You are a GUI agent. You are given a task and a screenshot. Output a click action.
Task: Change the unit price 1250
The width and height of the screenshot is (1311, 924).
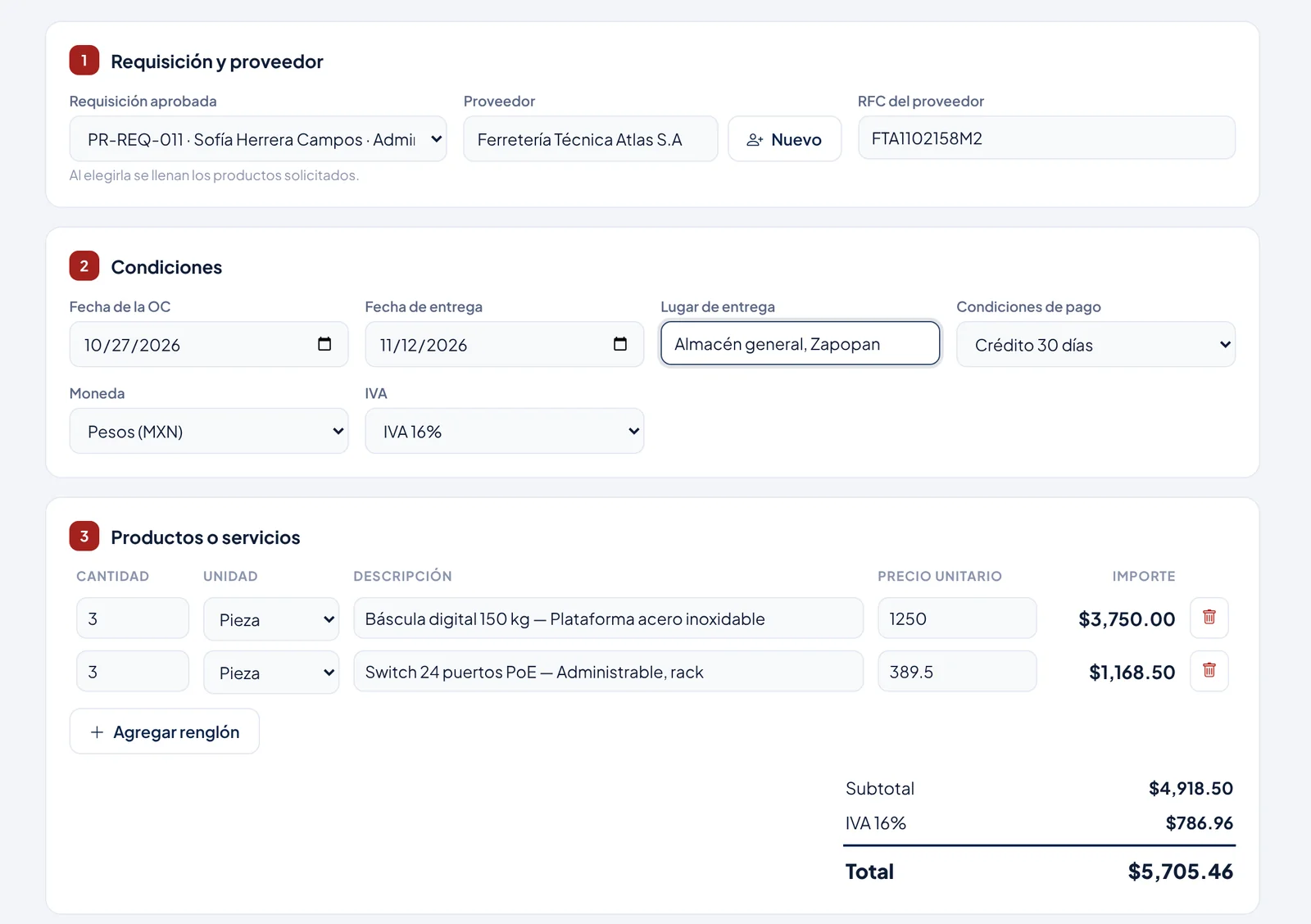click(x=957, y=618)
